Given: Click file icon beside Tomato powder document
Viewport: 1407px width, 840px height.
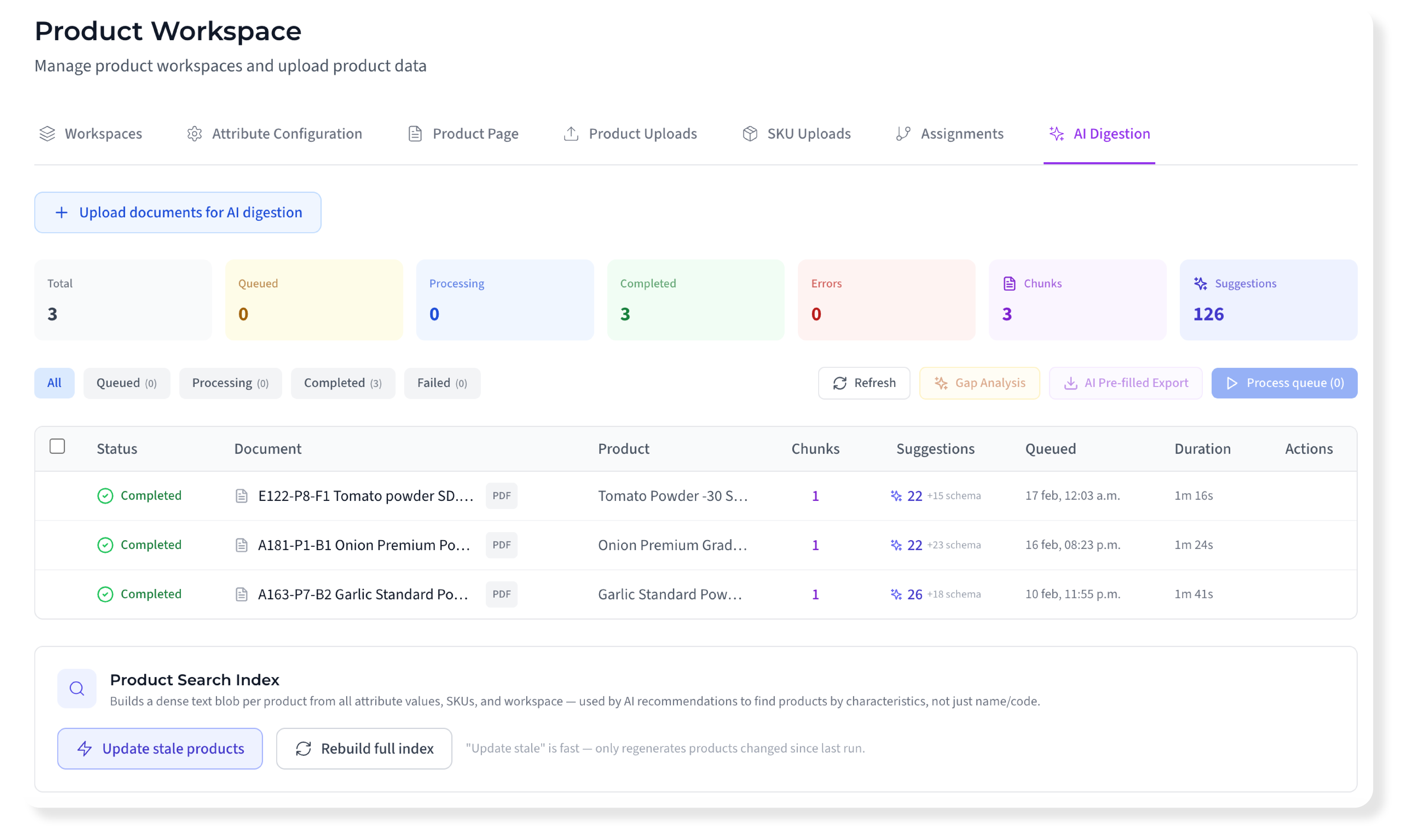Looking at the screenshot, I should coord(242,496).
